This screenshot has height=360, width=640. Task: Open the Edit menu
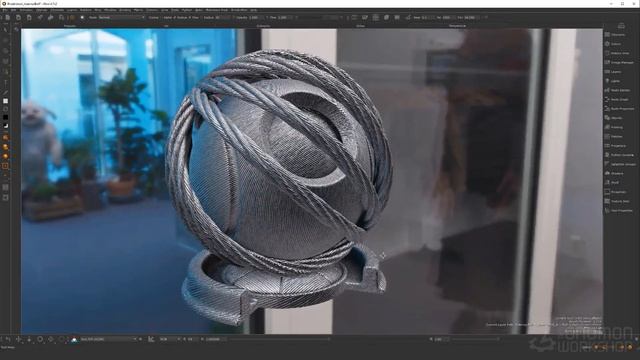tap(13, 10)
